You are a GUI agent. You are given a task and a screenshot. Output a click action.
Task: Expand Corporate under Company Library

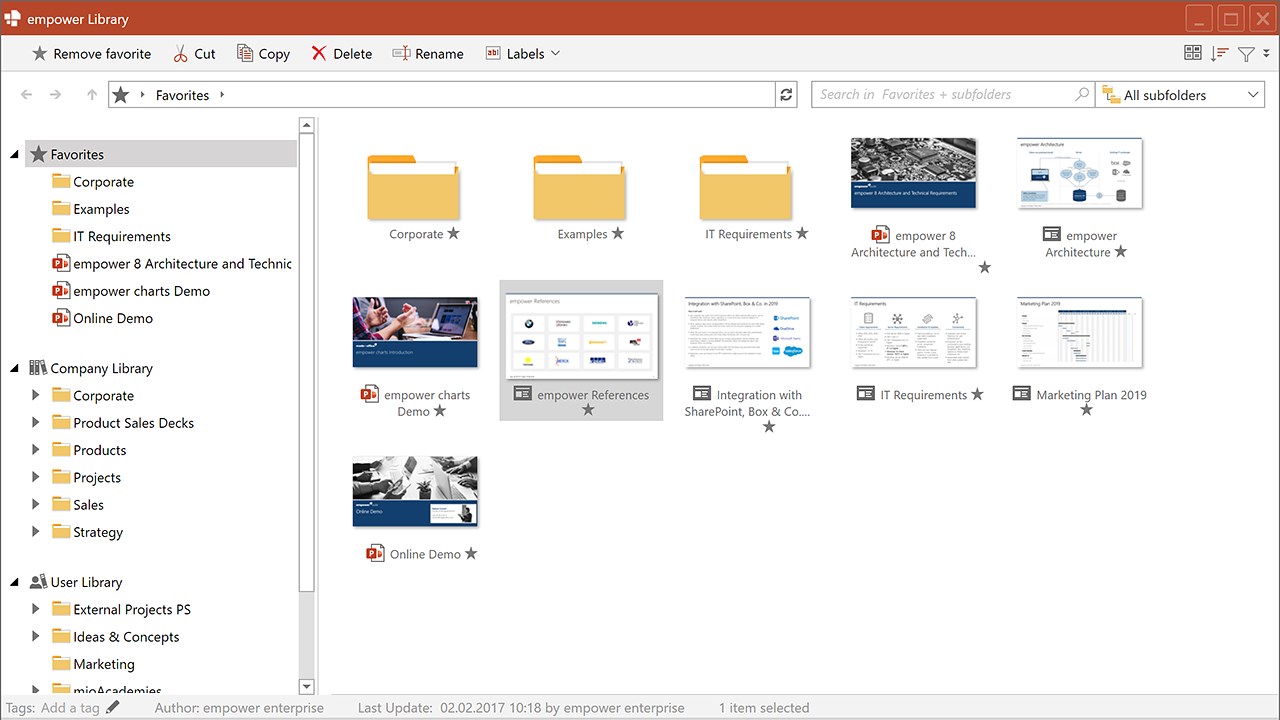36,395
